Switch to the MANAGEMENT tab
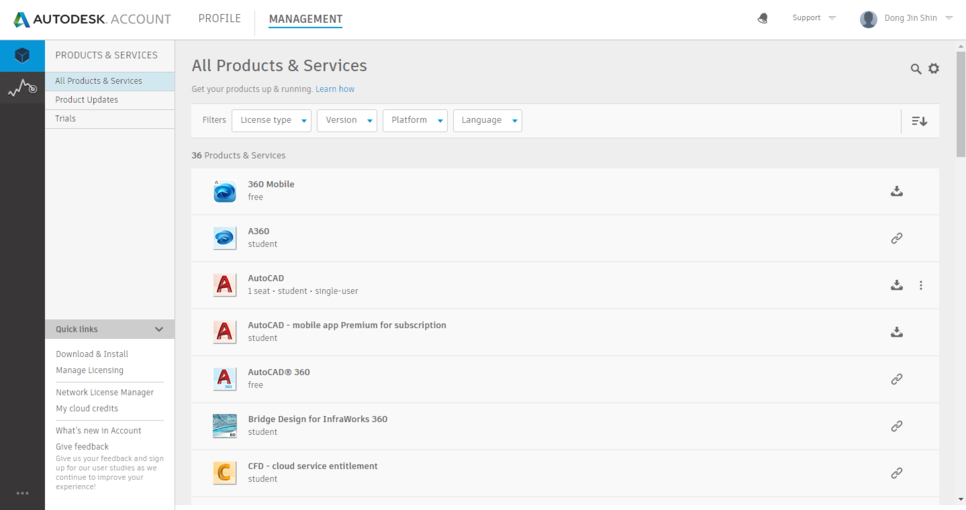The width and height of the screenshot is (966, 510). [x=306, y=19]
